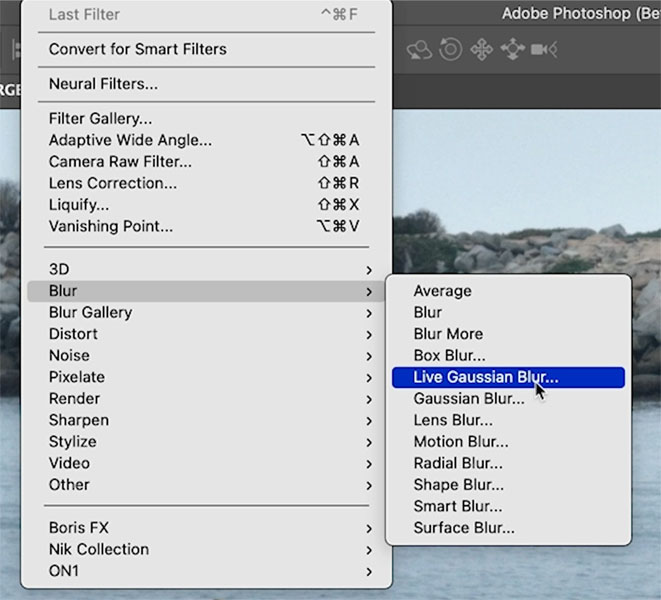Open the Sharpen submenu
The width and height of the screenshot is (661, 600).
click(x=207, y=420)
